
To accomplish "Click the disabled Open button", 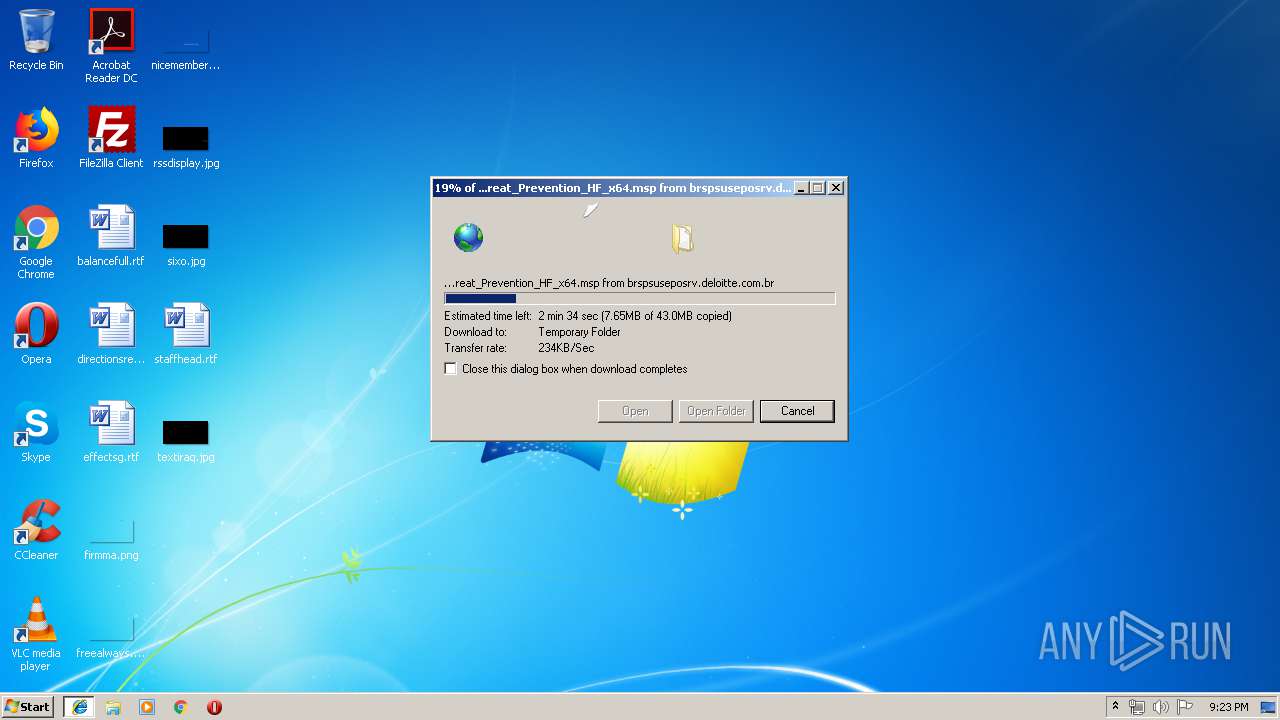I will 635,411.
